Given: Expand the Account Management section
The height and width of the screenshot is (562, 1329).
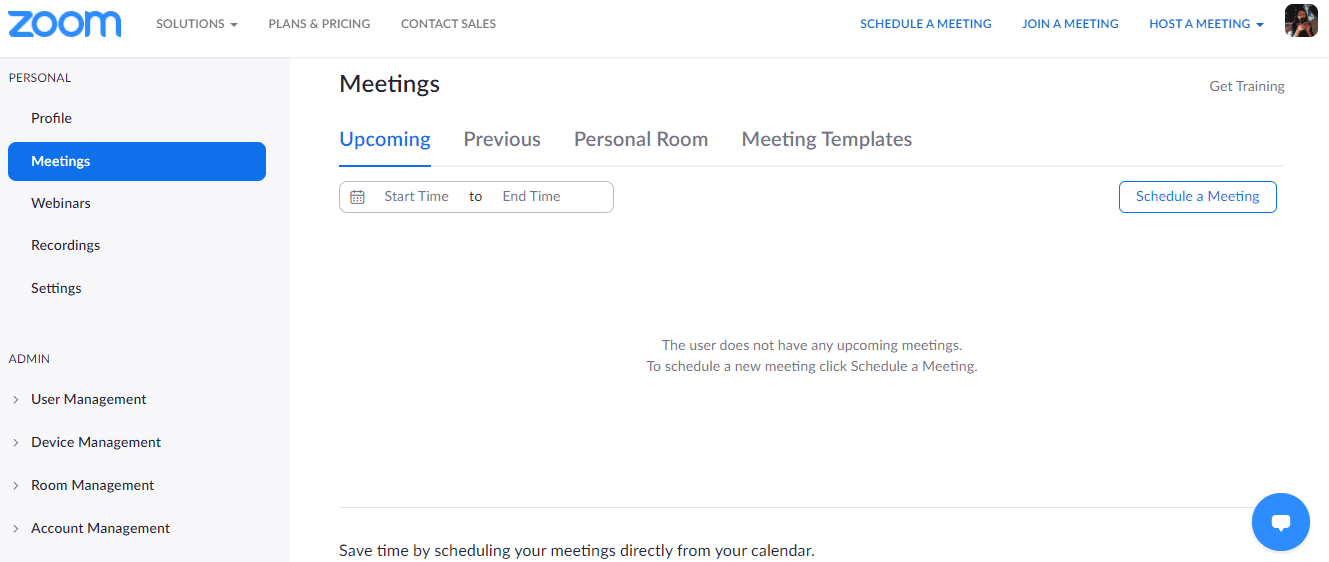Looking at the screenshot, I should [100, 528].
